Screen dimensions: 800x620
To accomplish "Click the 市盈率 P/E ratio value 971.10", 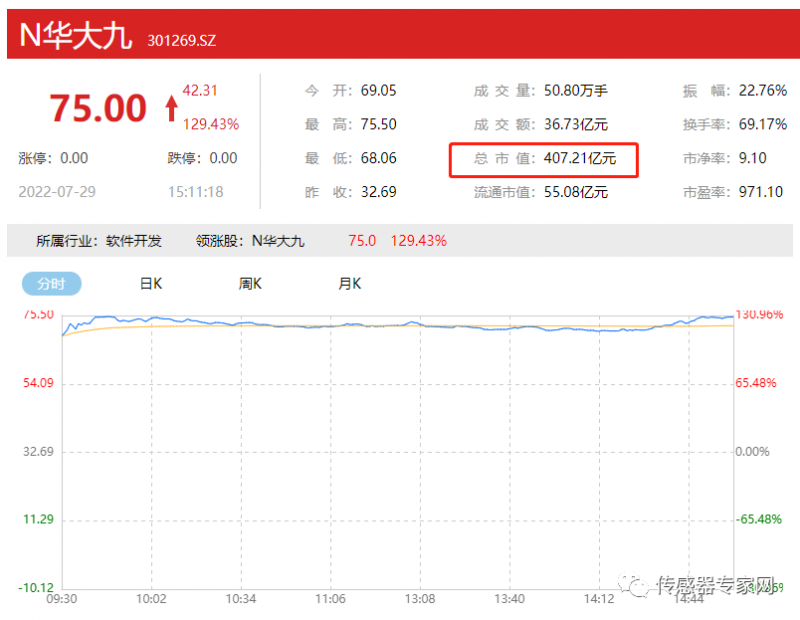I will [x=762, y=192].
